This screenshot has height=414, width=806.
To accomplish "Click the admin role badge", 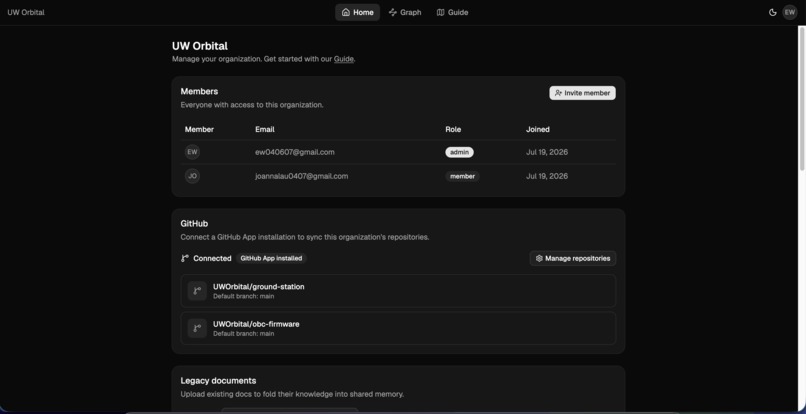I will point(459,152).
